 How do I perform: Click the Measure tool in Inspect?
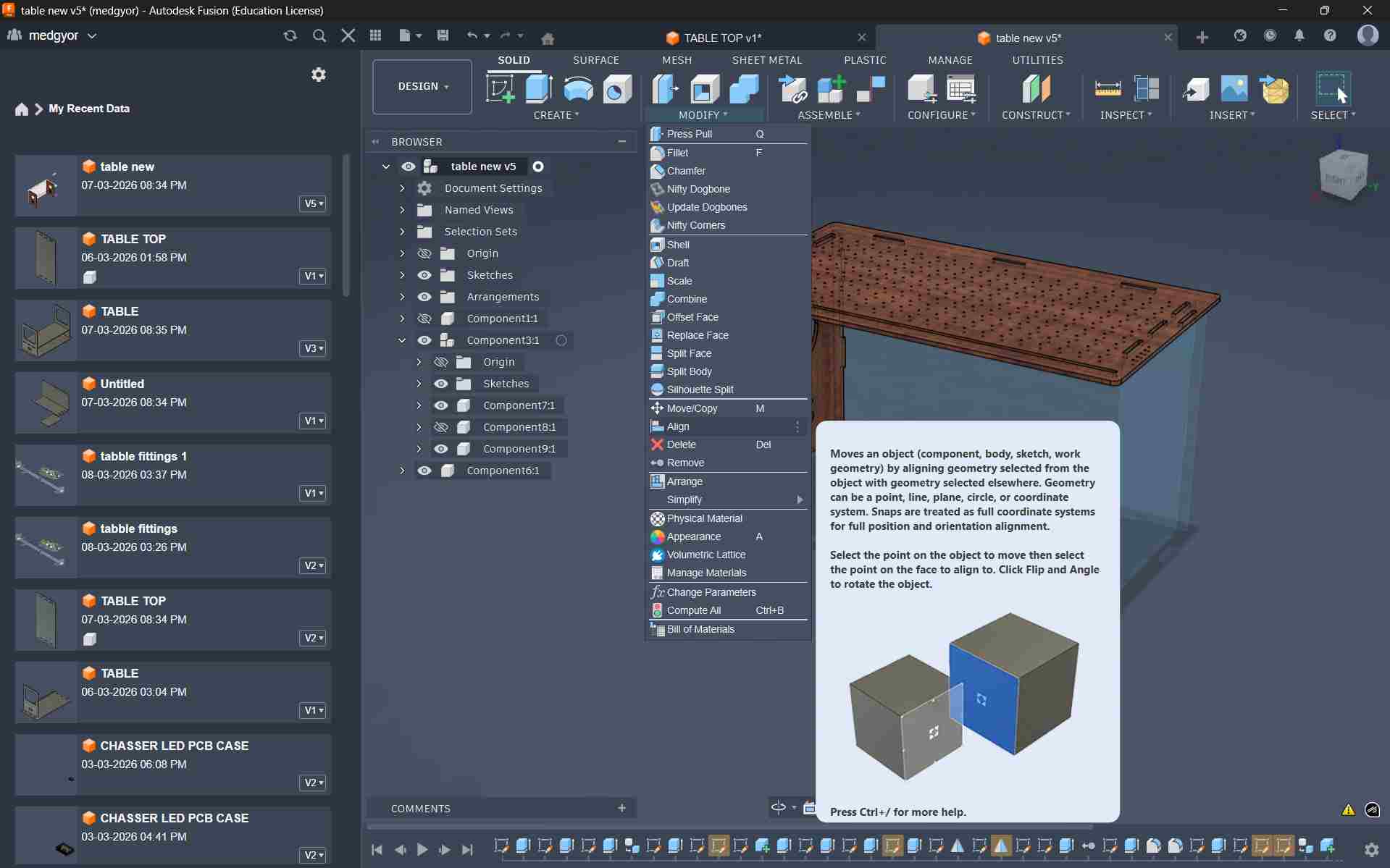[x=1107, y=89]
